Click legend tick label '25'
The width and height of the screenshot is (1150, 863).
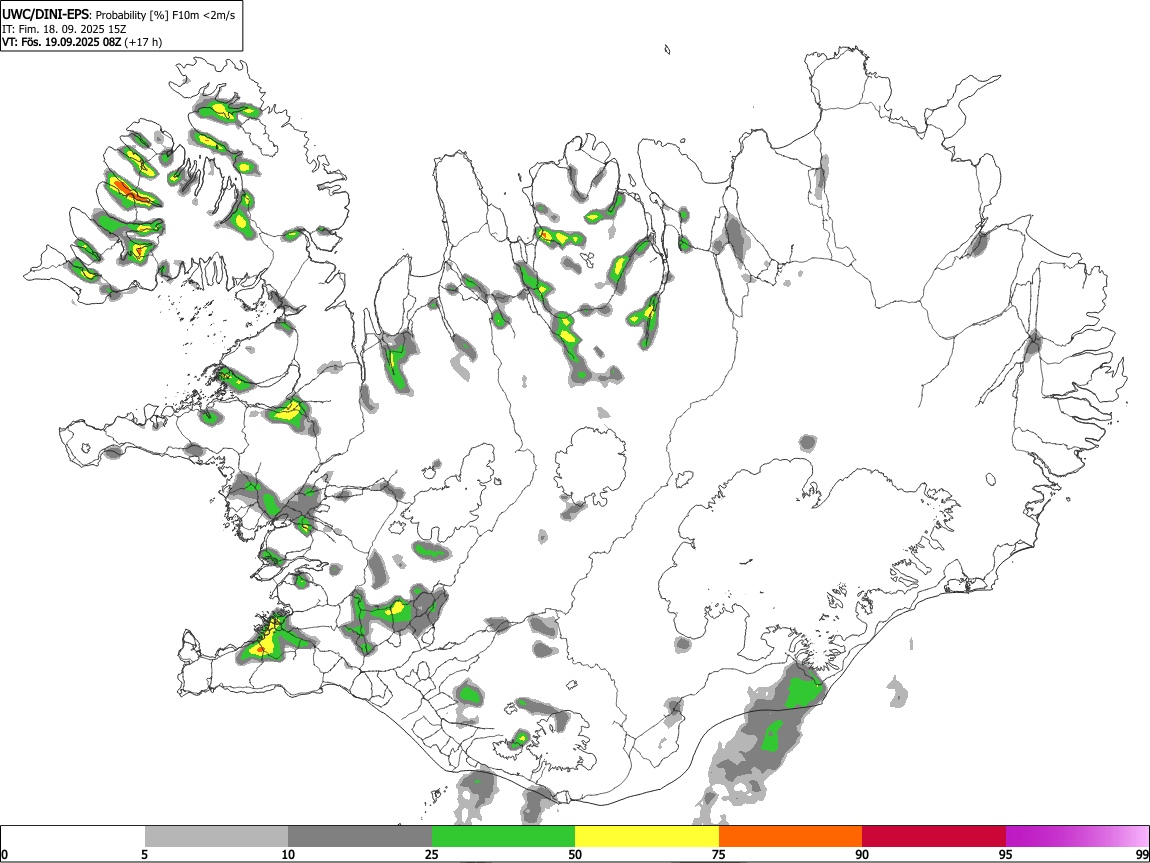tap(432, 855)
